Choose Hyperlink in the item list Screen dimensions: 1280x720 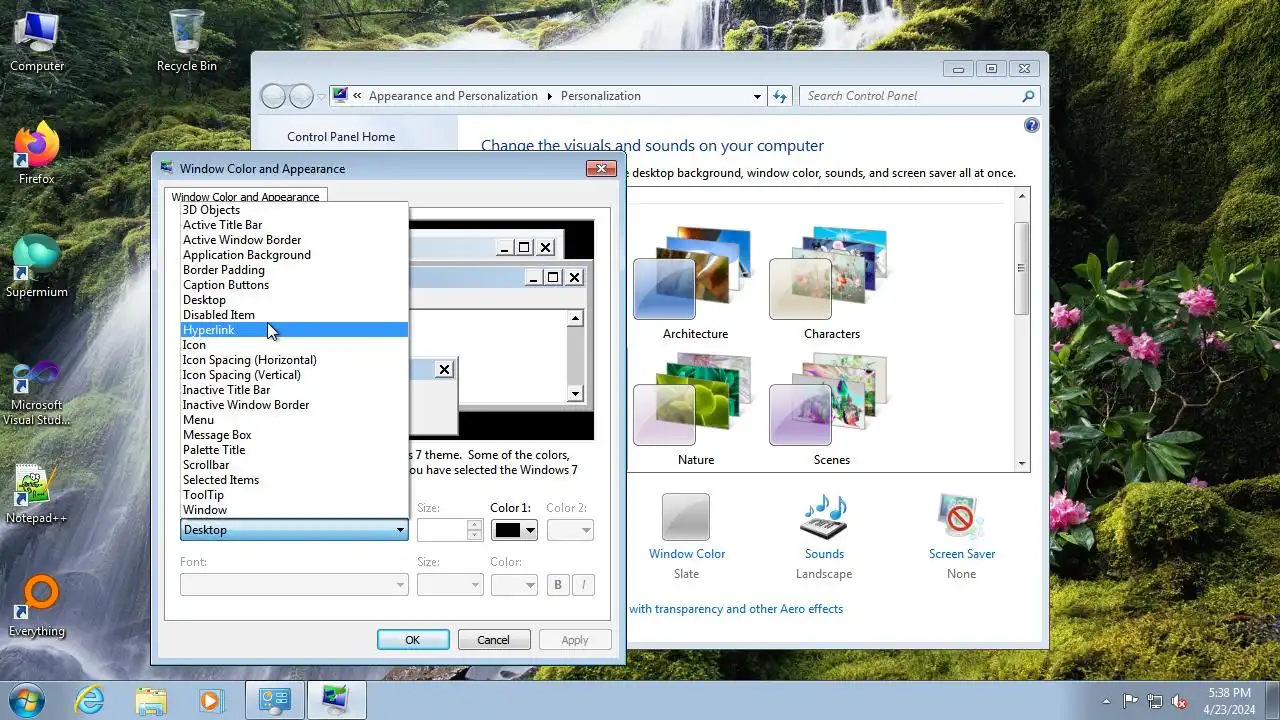click(294, 330)
